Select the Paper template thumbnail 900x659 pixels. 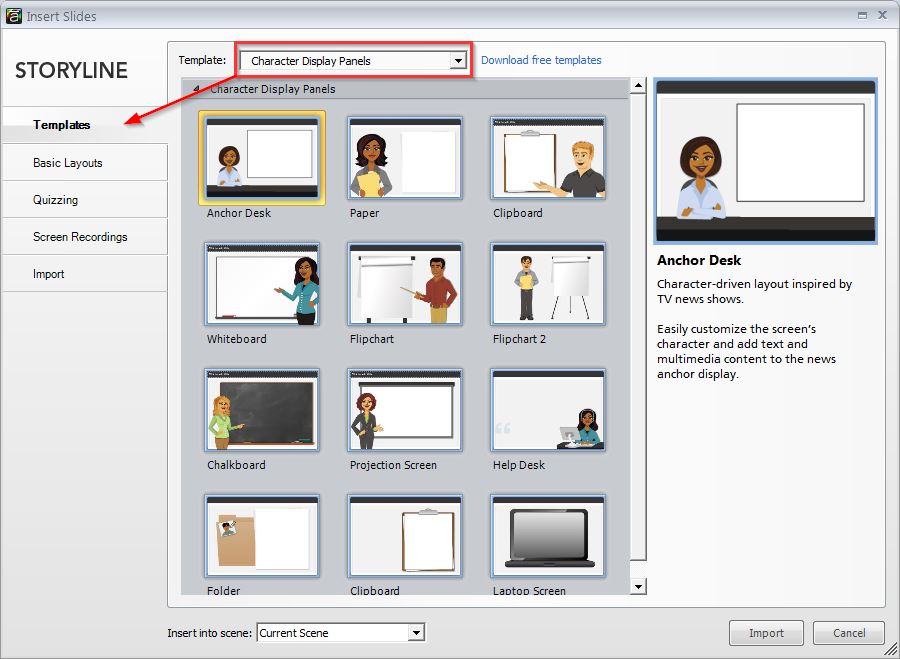click(x=404, y=160)
